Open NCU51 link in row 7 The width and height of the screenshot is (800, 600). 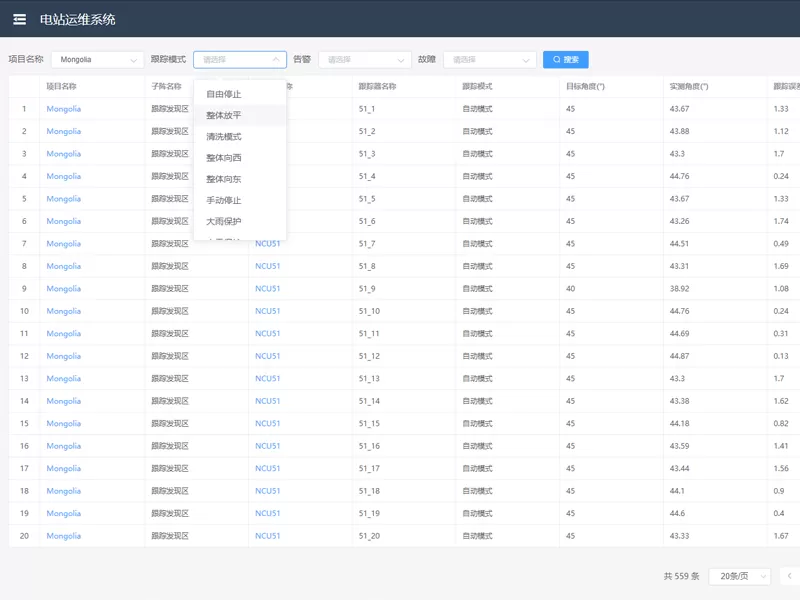coord(267,244)
